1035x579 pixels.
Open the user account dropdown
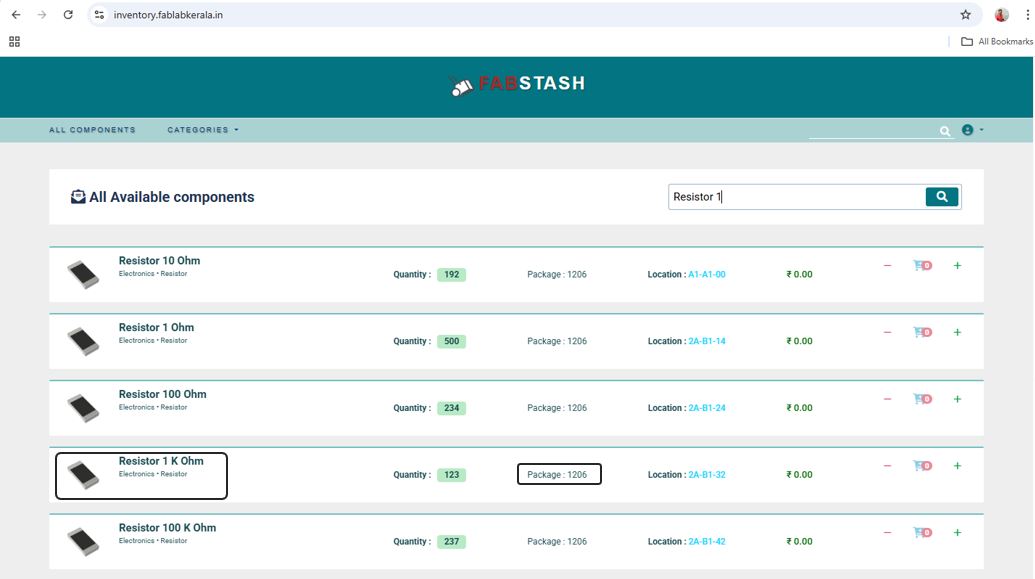coord(972,130)
